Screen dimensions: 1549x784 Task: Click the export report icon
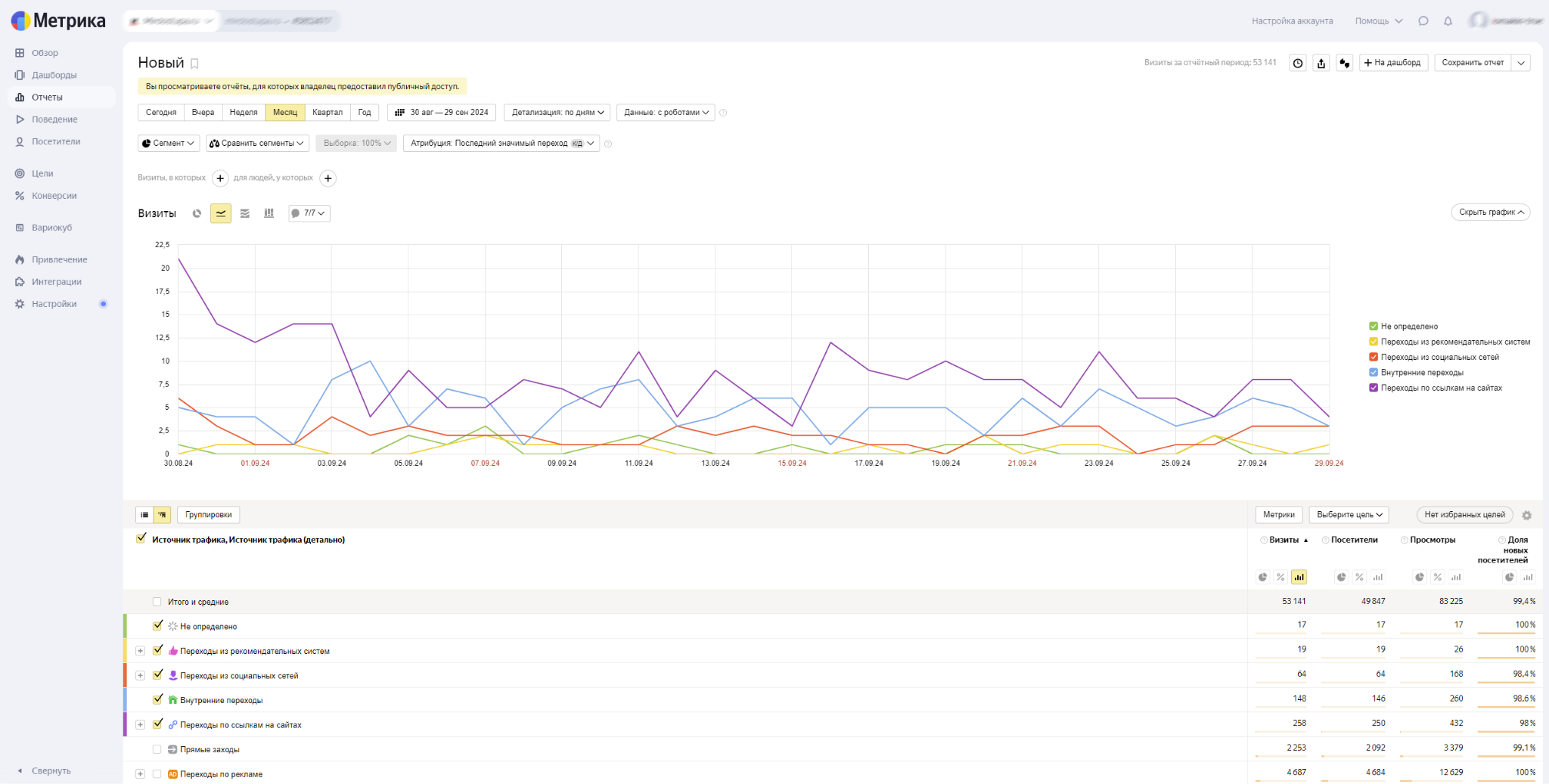(x=1321, y=64)
